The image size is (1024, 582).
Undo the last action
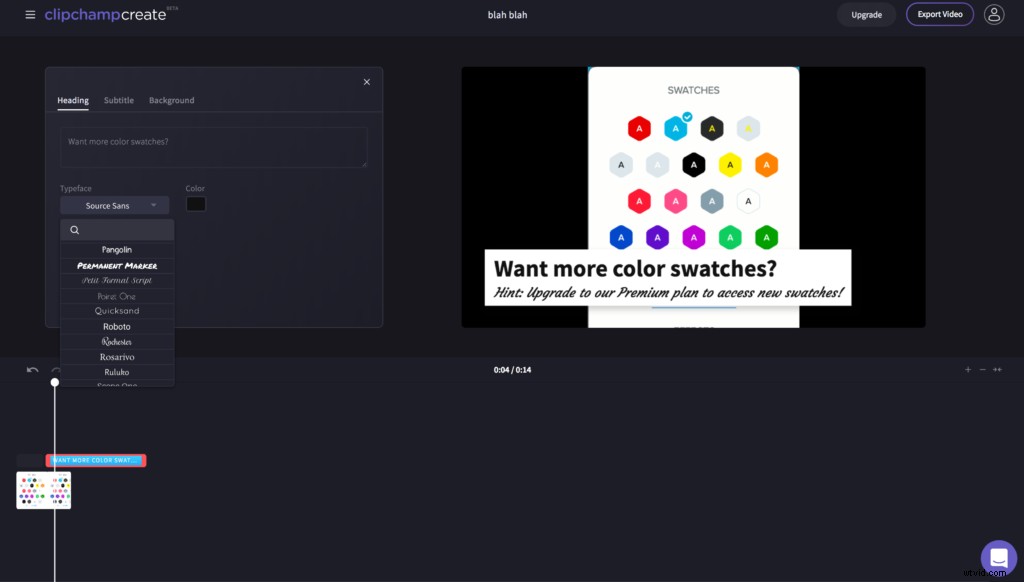point(30,369)
